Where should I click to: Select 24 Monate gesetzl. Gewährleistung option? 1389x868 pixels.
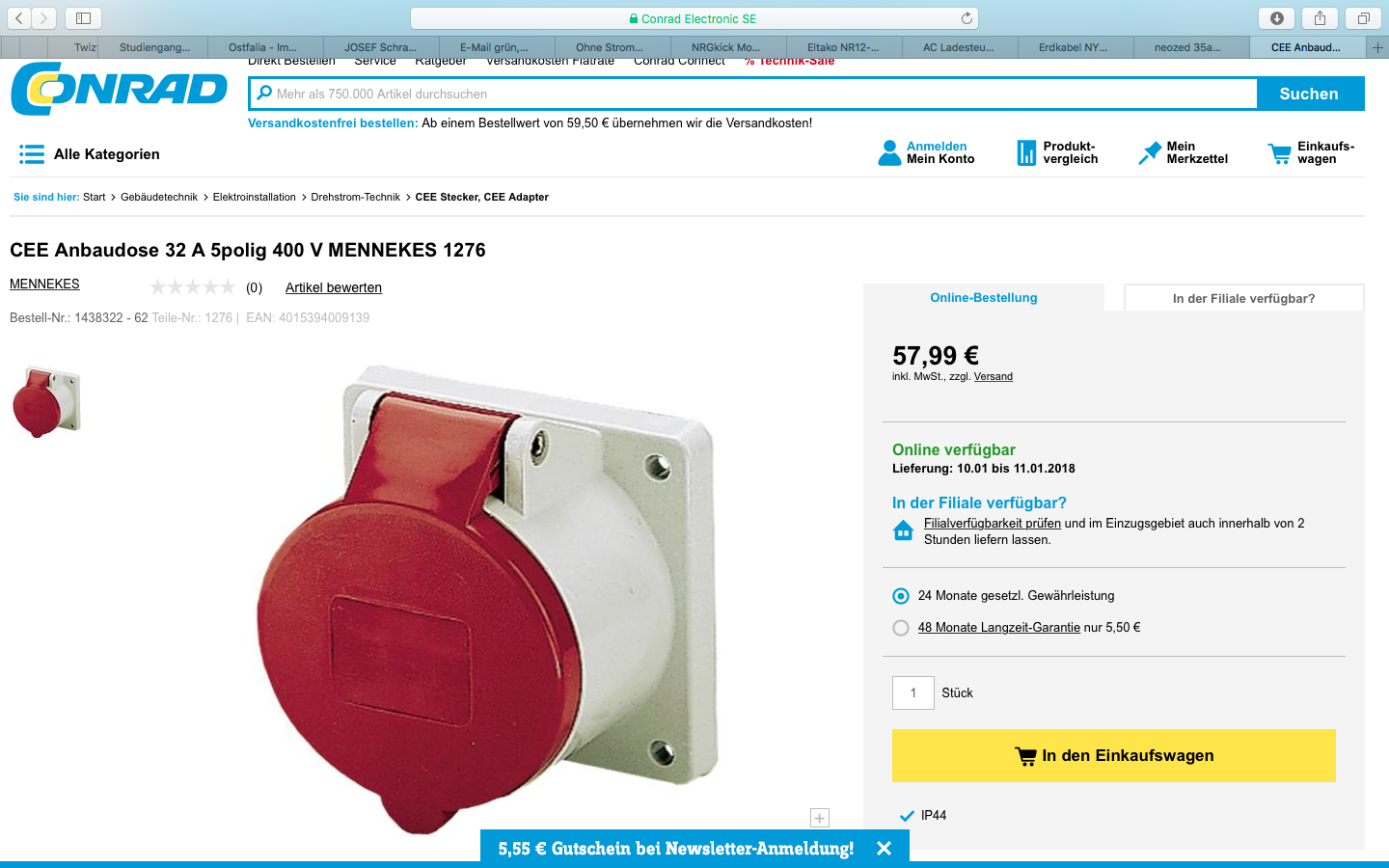[901, 596]
